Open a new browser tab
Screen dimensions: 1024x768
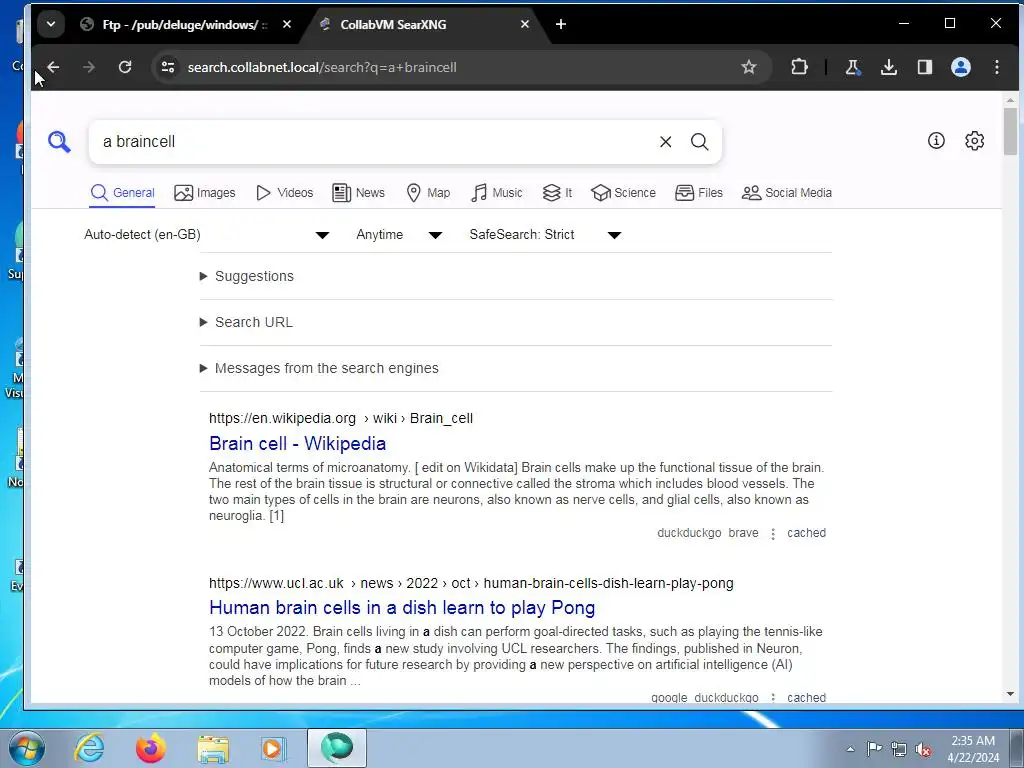pos(561,24)
